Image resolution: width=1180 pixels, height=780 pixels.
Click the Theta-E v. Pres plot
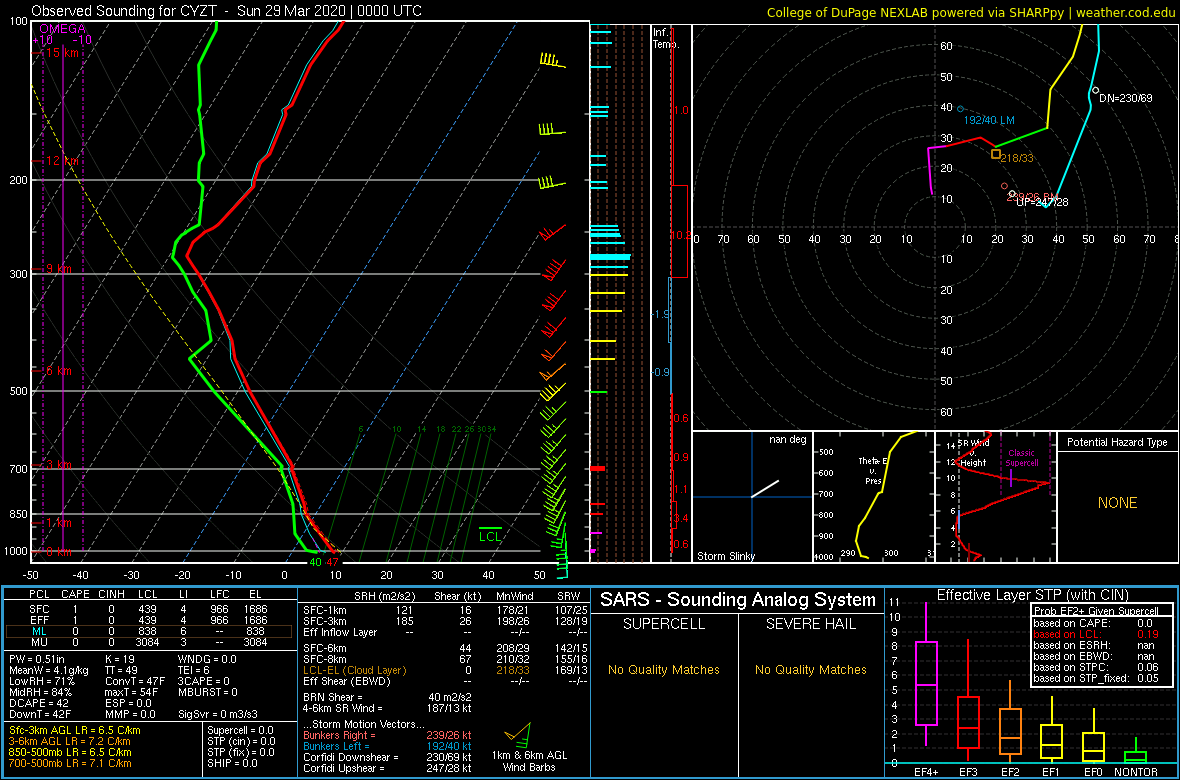(872, 497)
